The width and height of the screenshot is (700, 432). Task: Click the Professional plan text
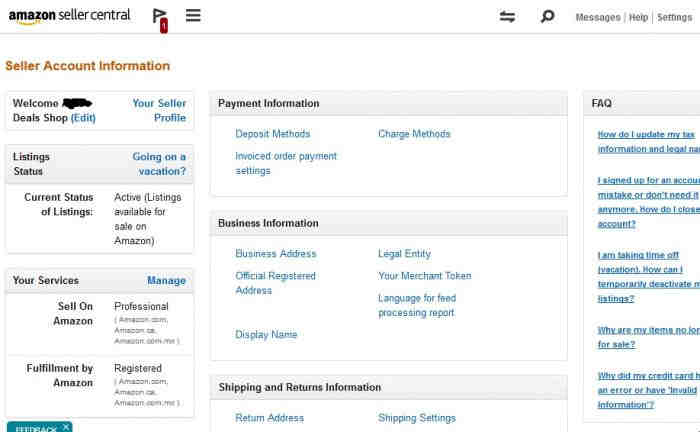click(141, 307)
